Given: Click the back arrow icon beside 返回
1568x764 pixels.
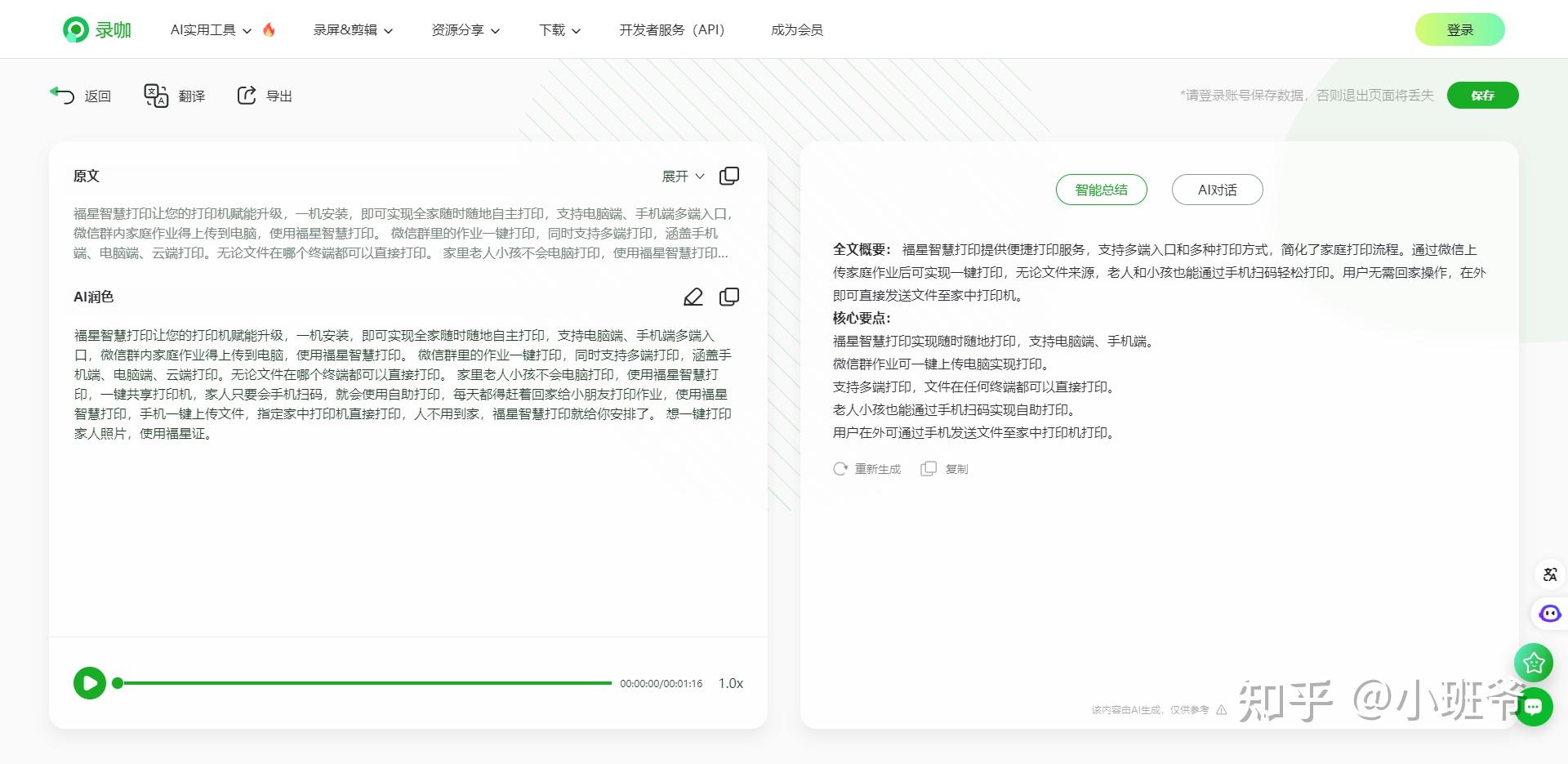Looking at the screenshot, I should pos(62,96).
